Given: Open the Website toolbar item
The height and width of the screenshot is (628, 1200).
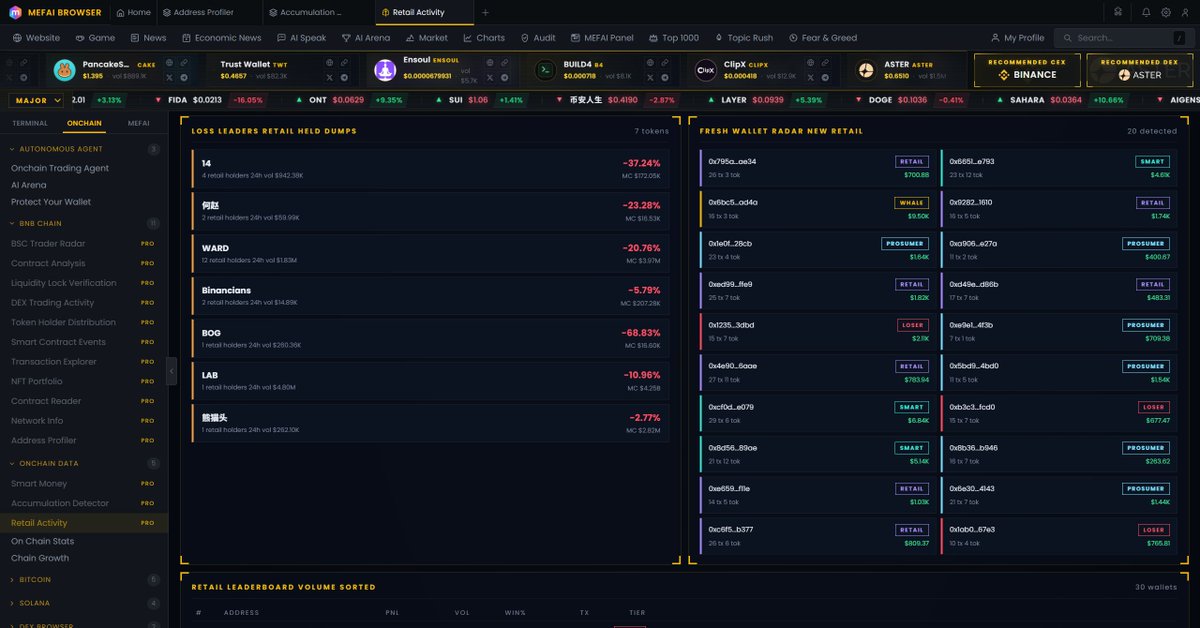Looking at the screenshot, I should (36, 38).
